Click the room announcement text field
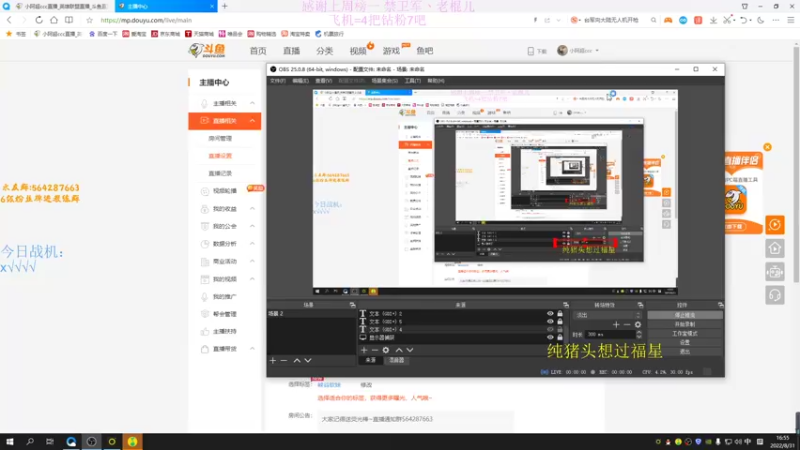Screen dimensions: 800x450 click(415, 419)
